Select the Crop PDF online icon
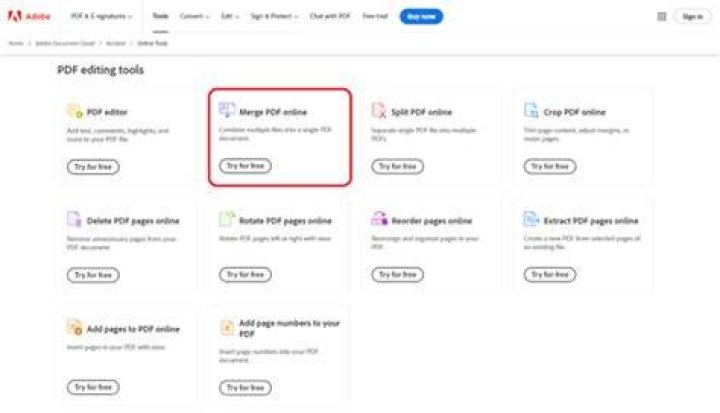Screen dimensions: 720x413 tap(531, 111)
